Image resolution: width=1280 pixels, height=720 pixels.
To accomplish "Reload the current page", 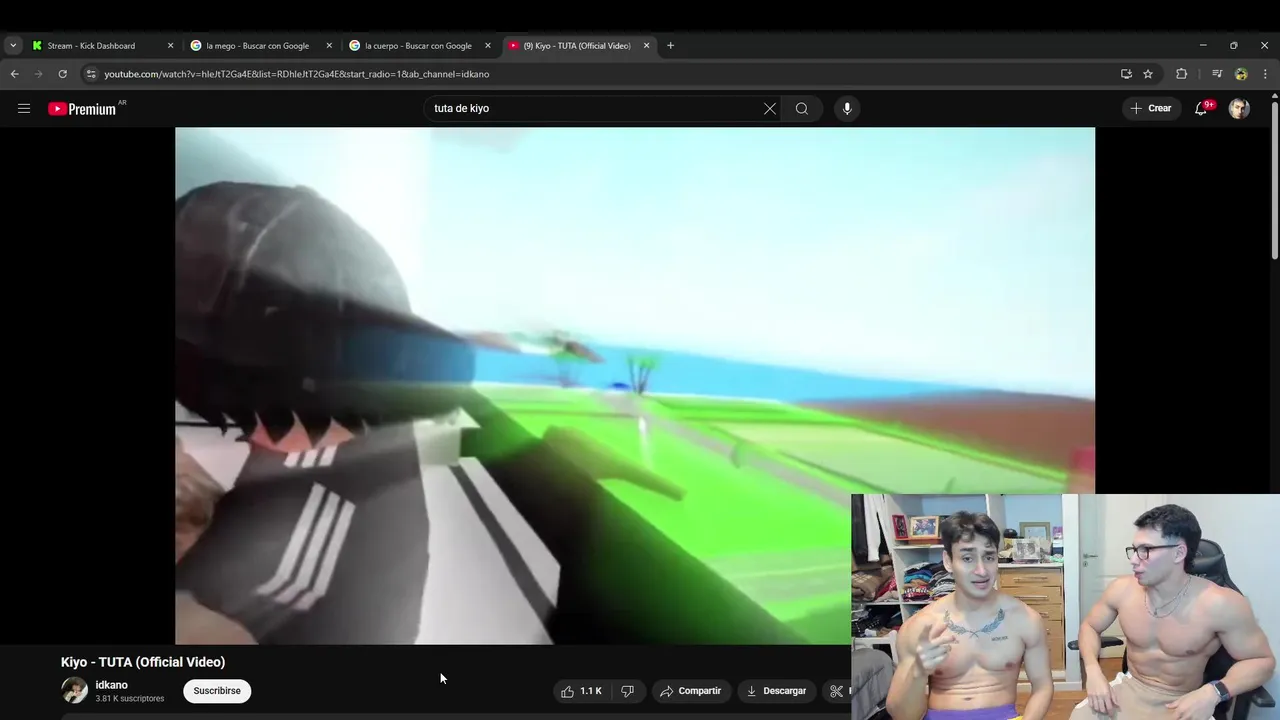I will point(62,74).
